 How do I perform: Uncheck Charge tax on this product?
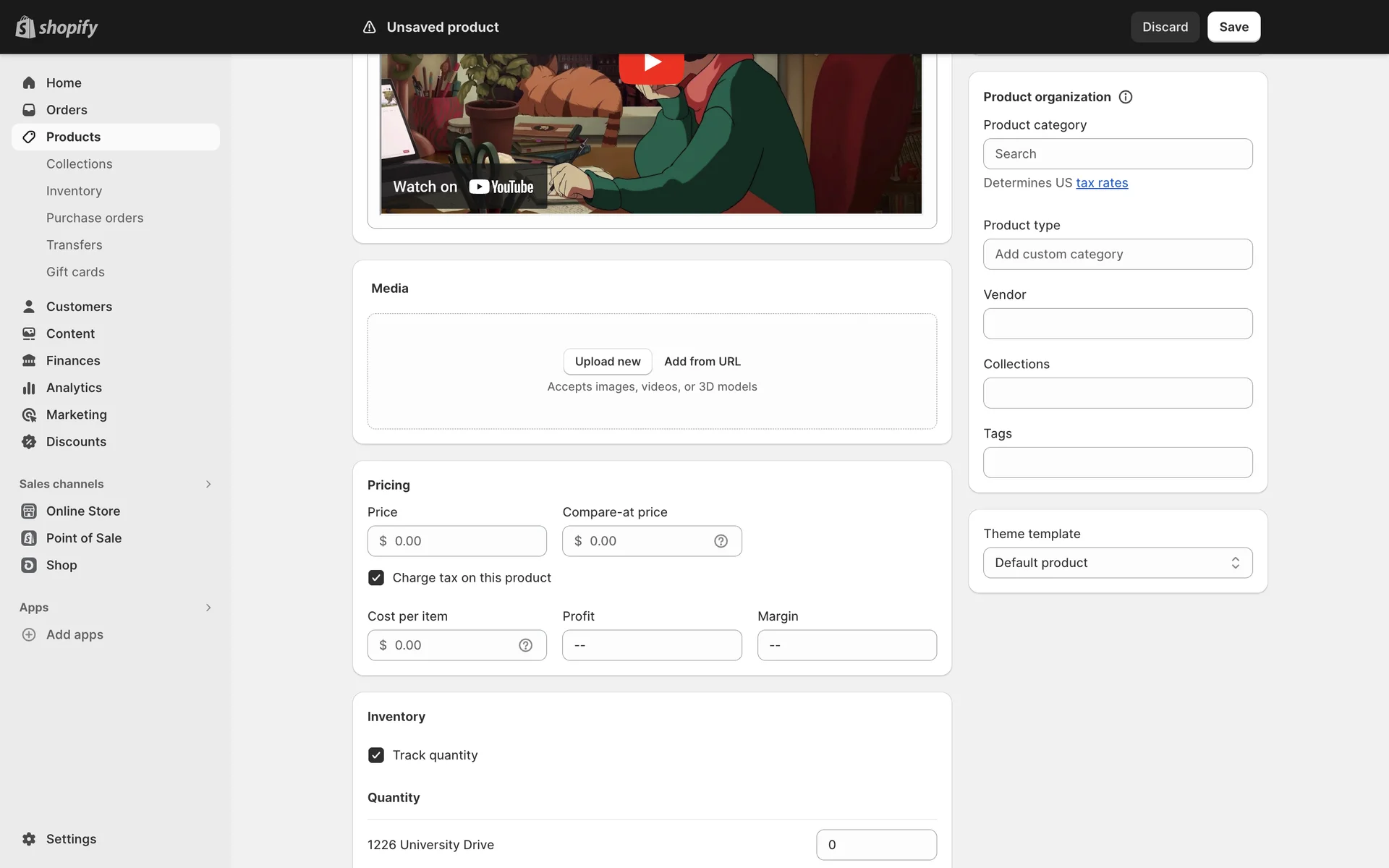click(376, 578)
